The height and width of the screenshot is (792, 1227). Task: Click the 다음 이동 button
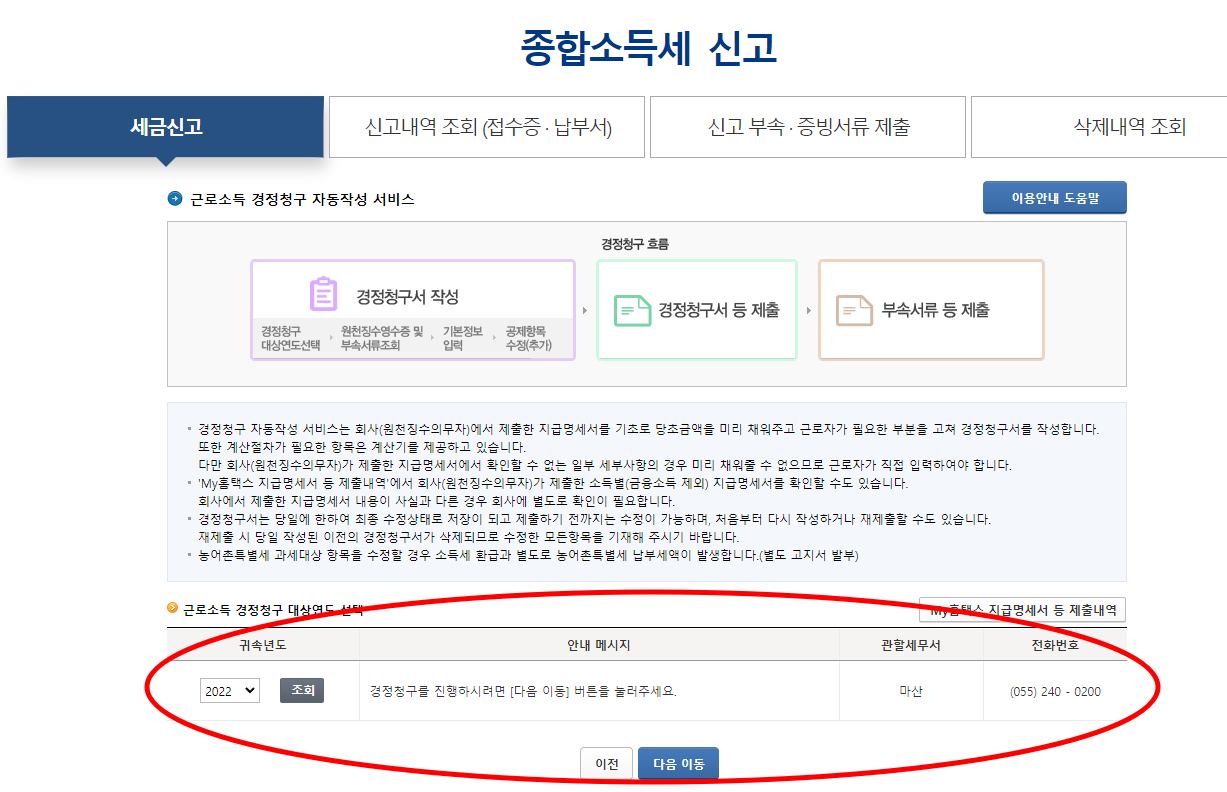pyautogui.click(x=679, y=764)
